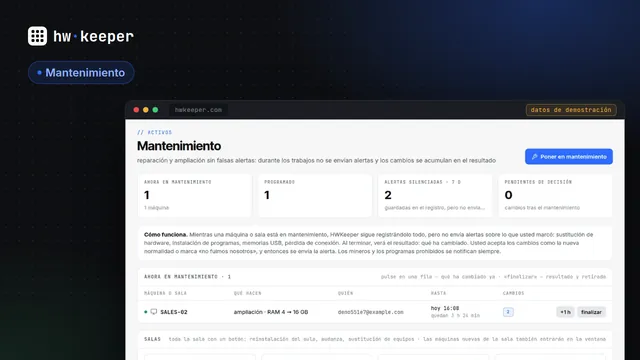Click the 'Mantenimiento' page heading
The width and height of the screenshot is (640, 360).
179,146
